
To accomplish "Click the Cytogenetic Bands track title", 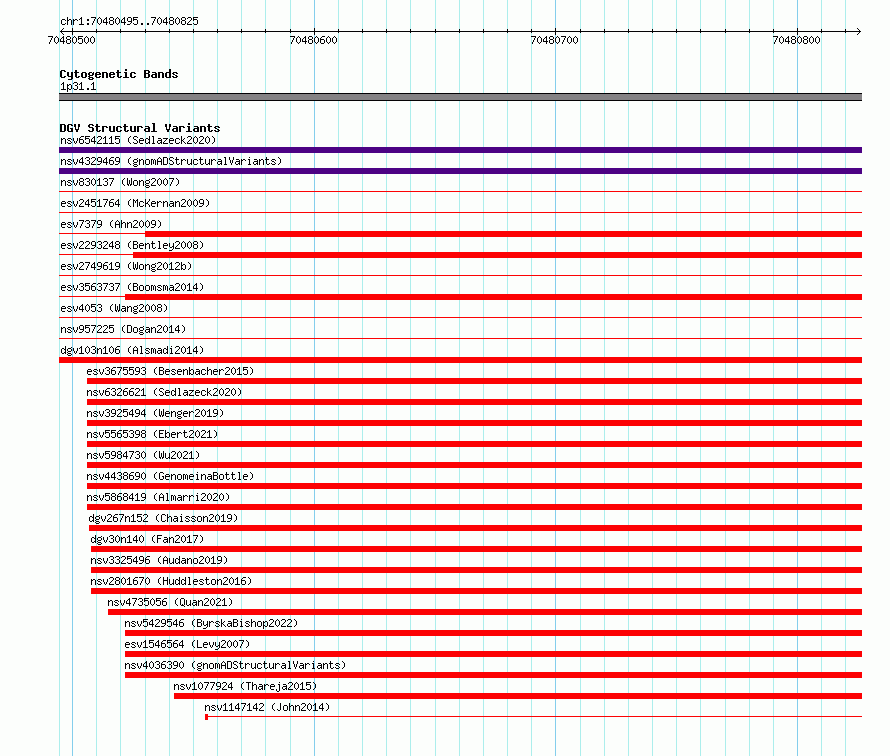I will point(119,74).
